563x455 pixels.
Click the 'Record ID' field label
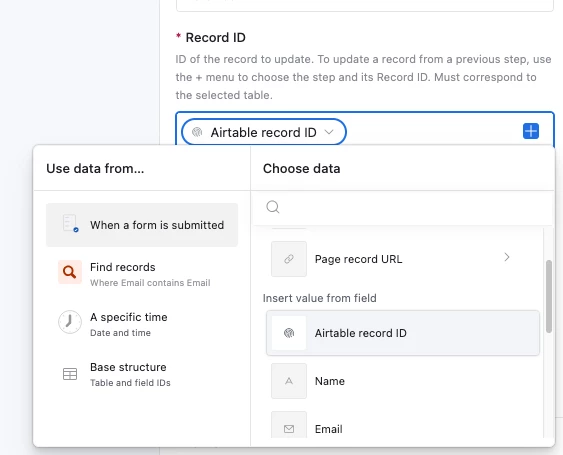click(x=215, y=37)
